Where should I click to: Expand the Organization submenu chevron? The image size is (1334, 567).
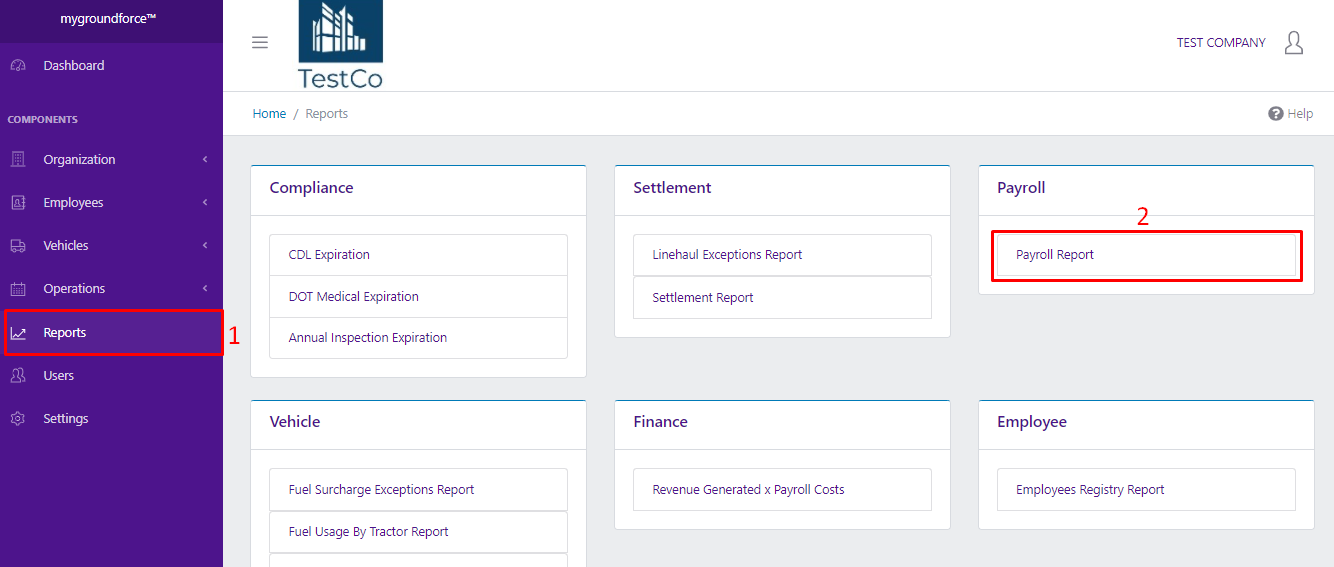(x=205, y=160)
